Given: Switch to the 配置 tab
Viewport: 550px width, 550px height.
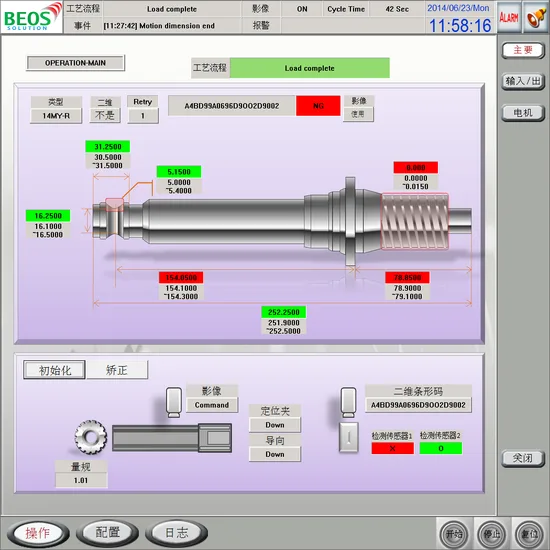Looking at the screenshot, I should (x=107, y=533).
